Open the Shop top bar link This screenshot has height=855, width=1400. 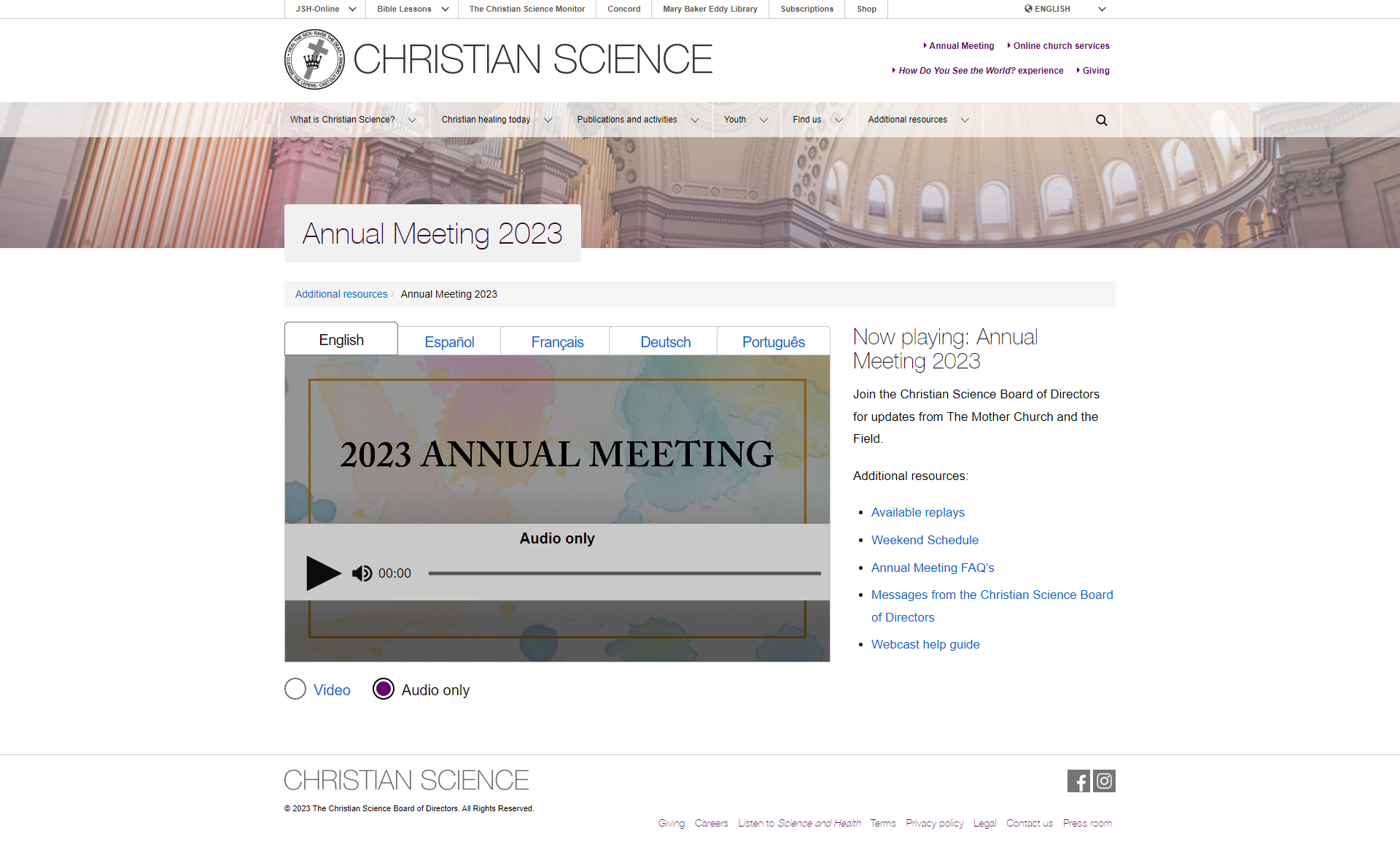pos(867,9)
